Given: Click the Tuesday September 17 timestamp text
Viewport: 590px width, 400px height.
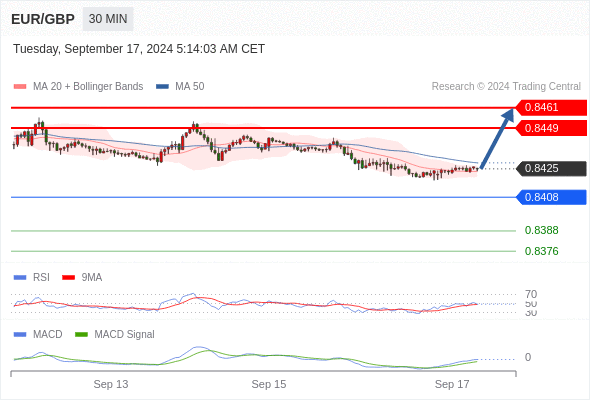Looking at the screenshot, I should pos(139,49).
